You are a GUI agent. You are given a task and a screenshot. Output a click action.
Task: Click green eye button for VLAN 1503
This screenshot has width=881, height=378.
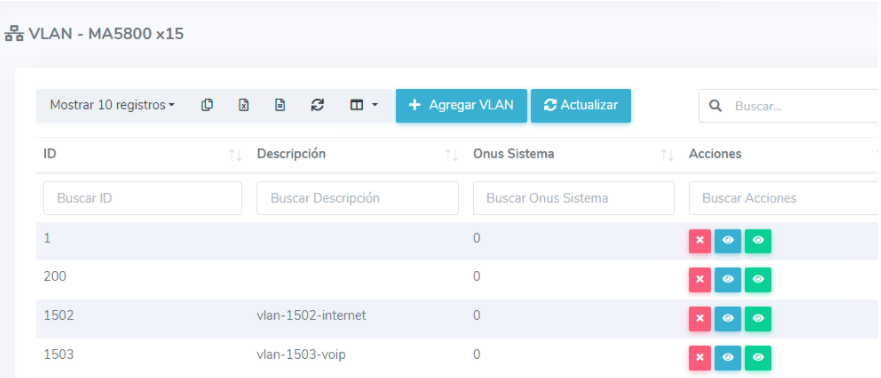[x=758, y=358]
